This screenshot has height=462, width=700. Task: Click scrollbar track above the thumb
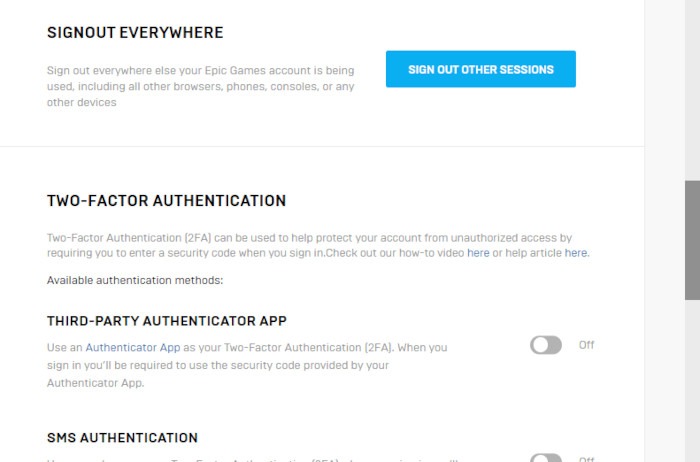(x=692, y=90)
